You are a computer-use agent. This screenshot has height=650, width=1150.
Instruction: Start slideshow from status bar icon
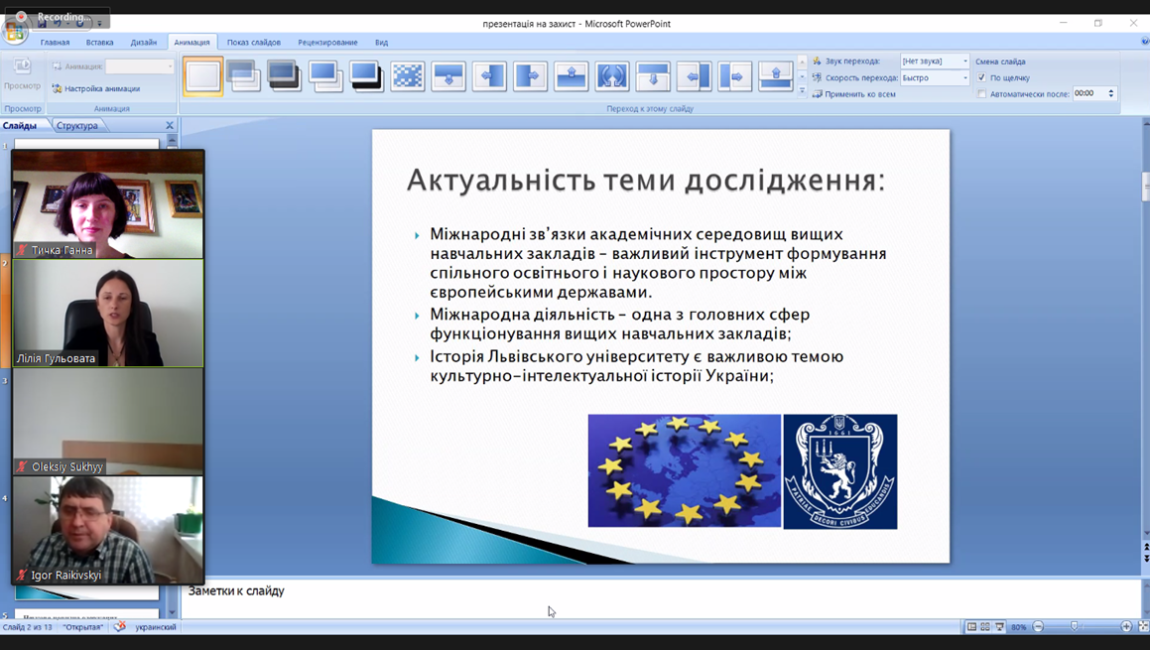999,627
